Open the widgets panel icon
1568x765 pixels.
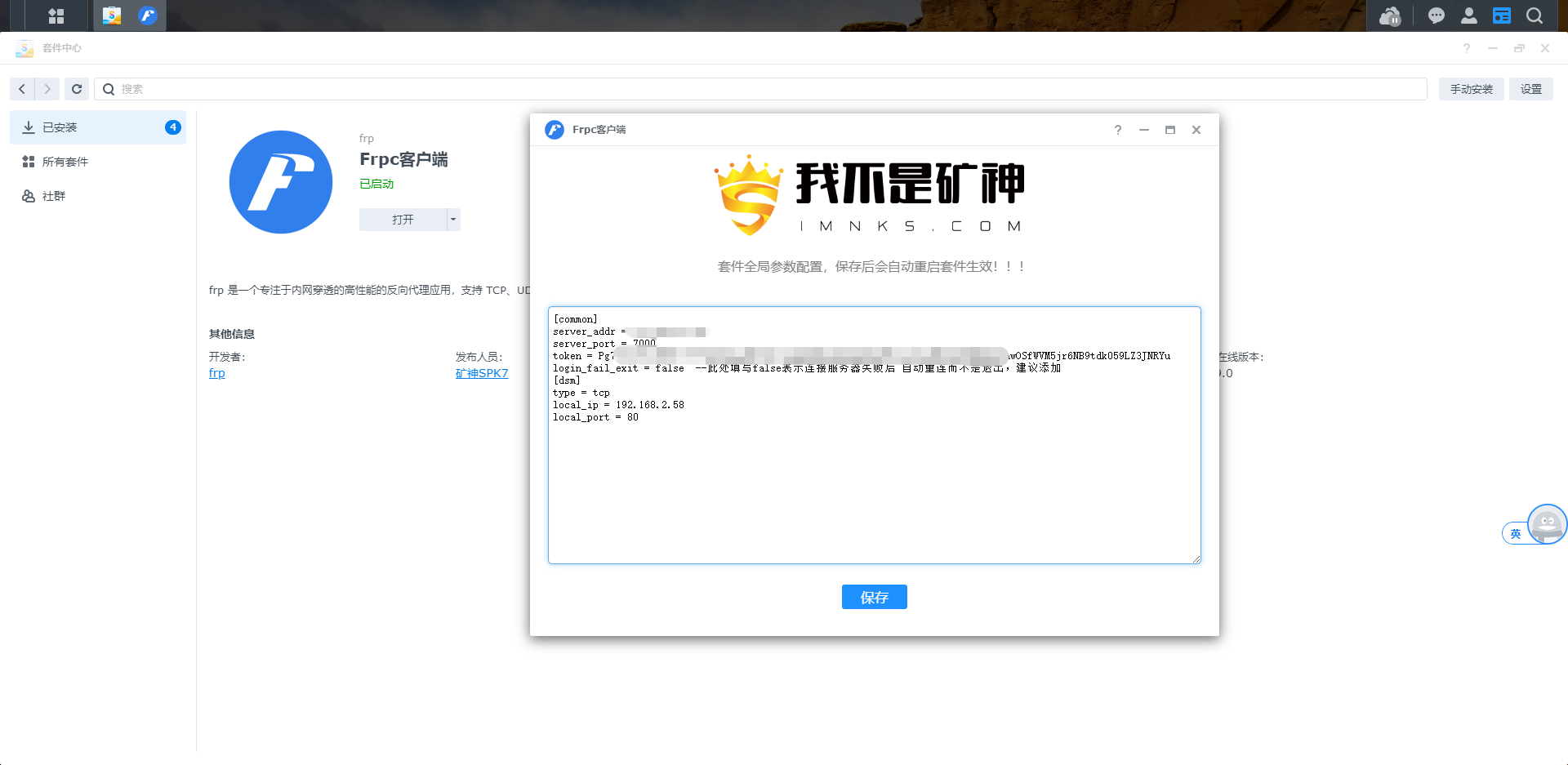[1501, 16]
